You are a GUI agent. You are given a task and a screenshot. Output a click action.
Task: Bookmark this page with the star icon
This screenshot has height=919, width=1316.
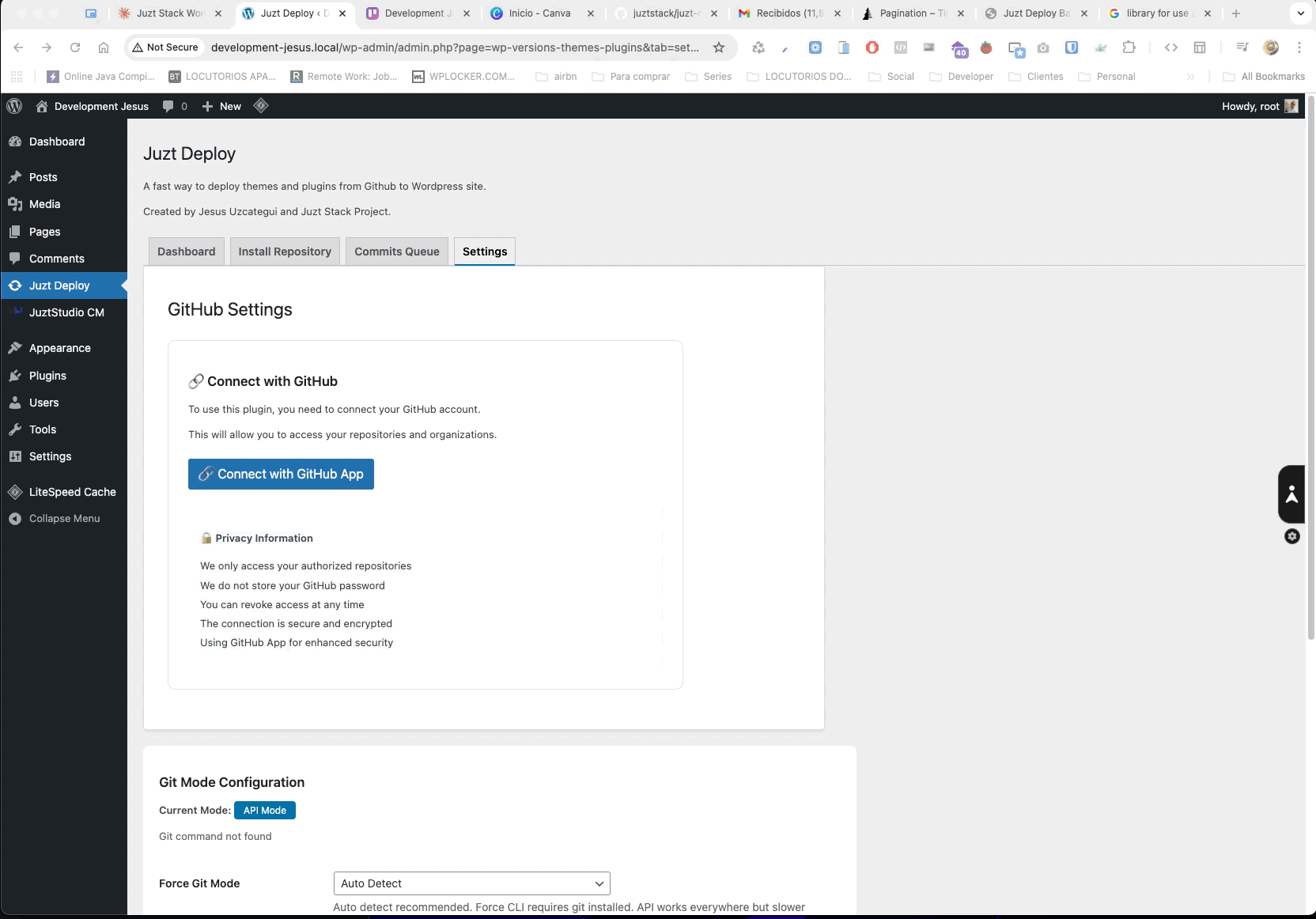click(718, 47)
